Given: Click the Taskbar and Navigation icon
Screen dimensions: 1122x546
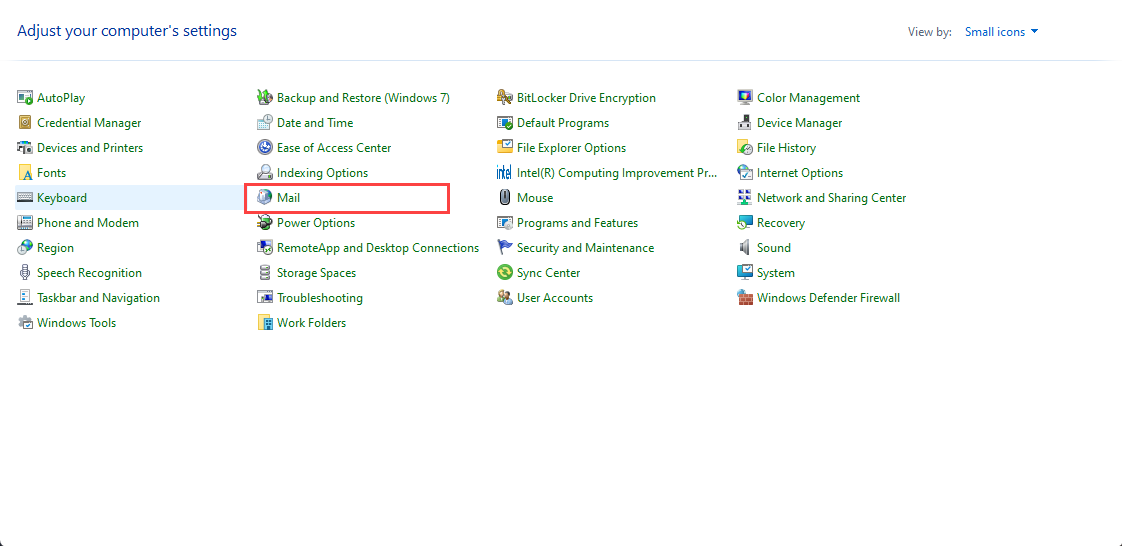Looking at the screenshot, I should [x=25, y=298].
